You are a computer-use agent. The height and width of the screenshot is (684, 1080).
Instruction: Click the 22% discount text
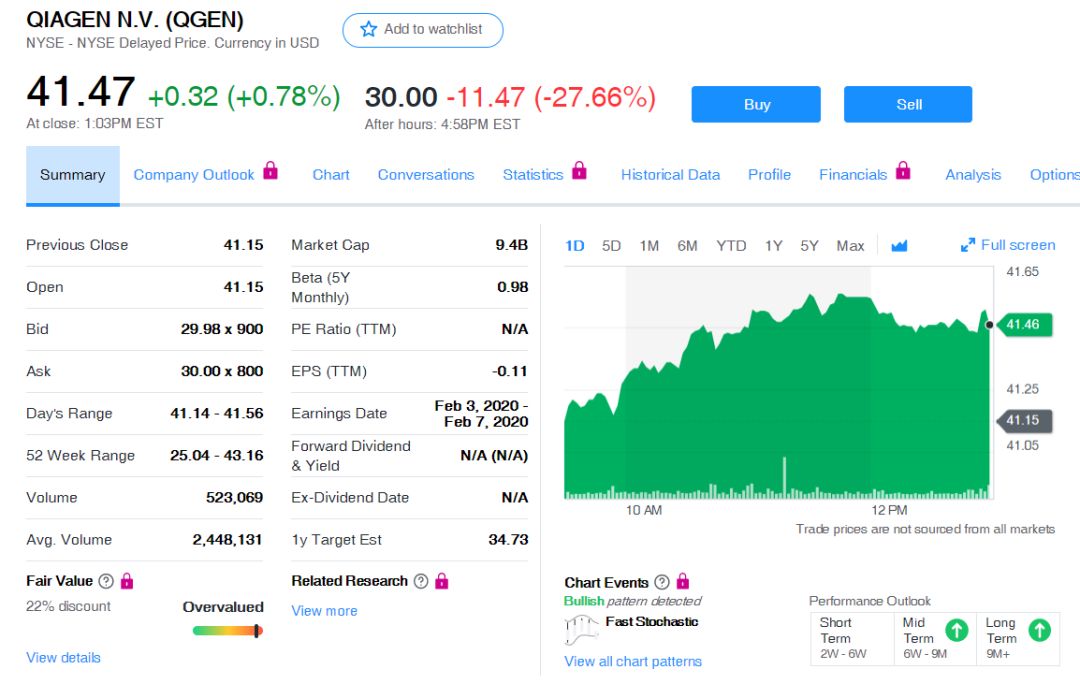tap(68, 606)
